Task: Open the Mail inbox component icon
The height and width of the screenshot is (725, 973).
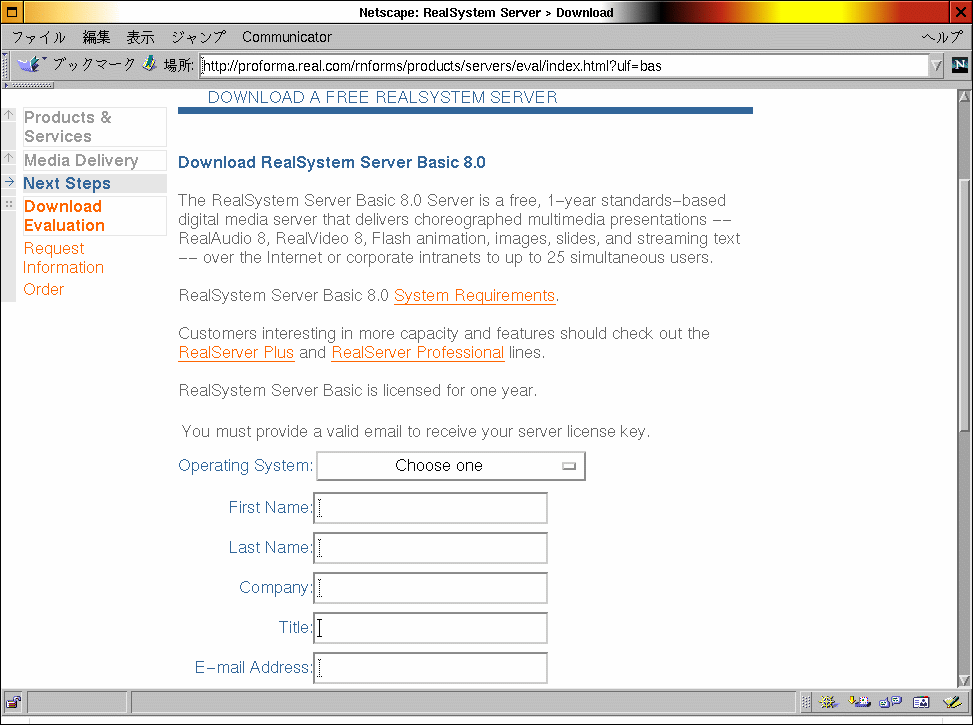Action: (859, 702)
